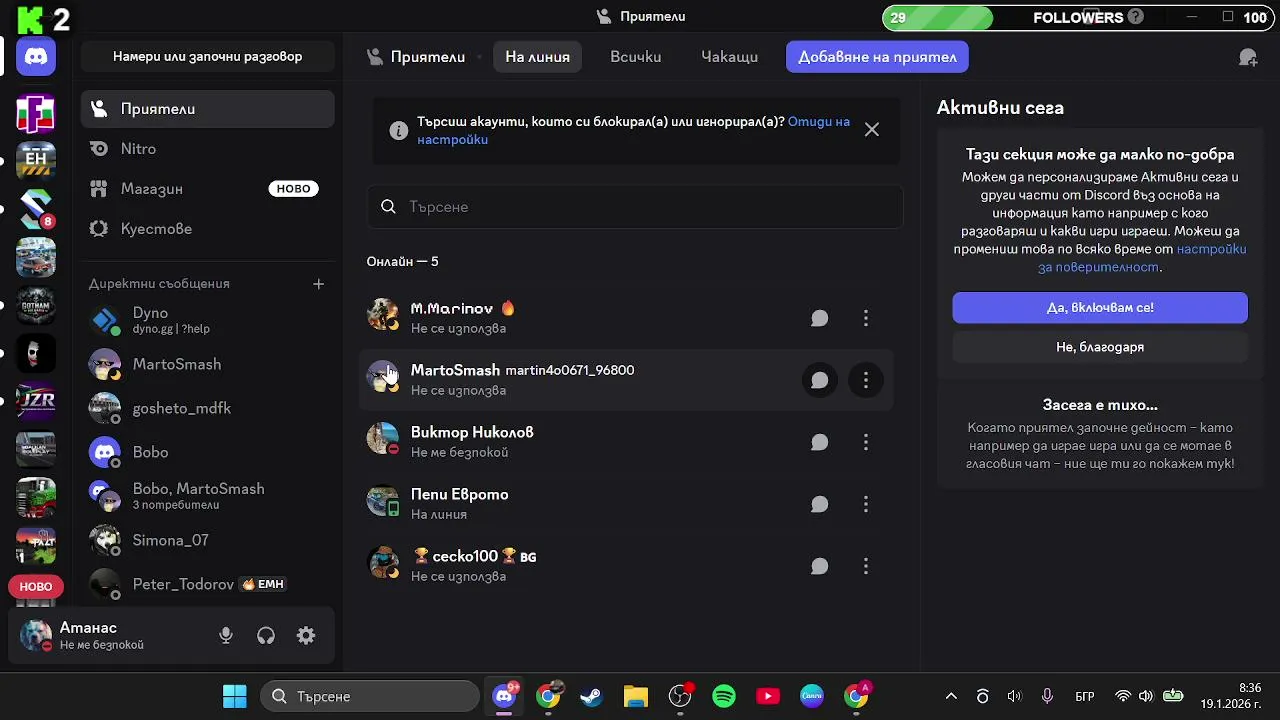
Task: Open MartoSmash direct message in sidebar
Action: click(x=208, y=364)
